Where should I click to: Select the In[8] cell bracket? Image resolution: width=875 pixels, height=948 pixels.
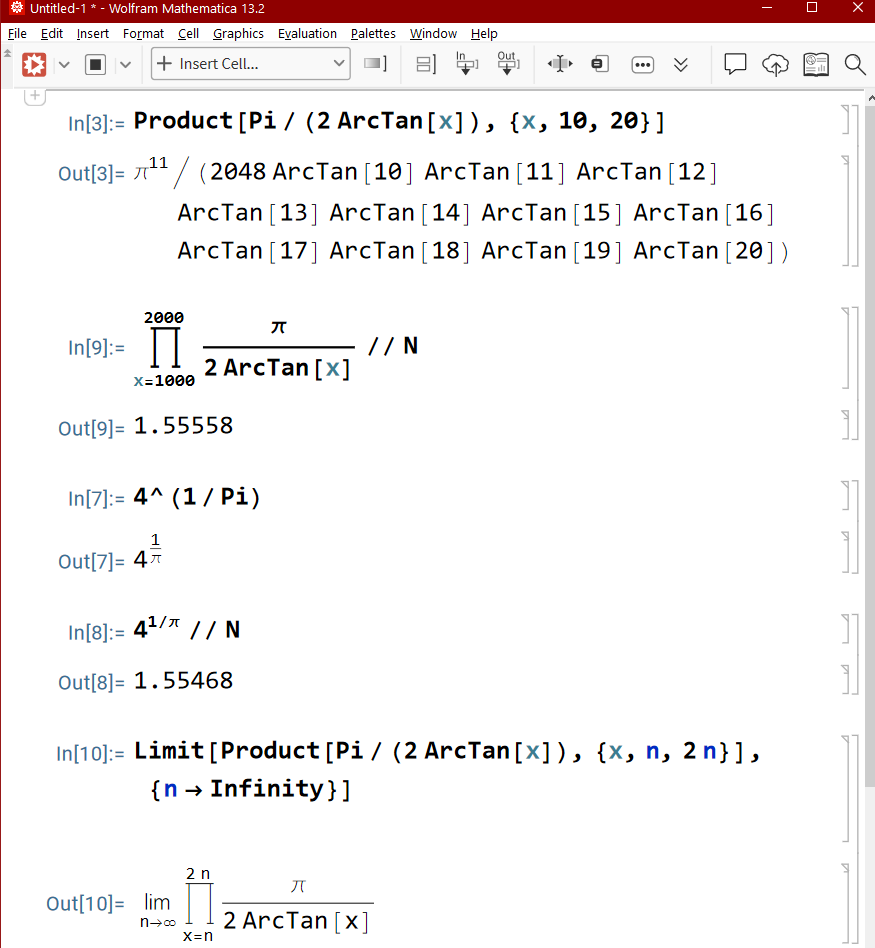[845, 629]
